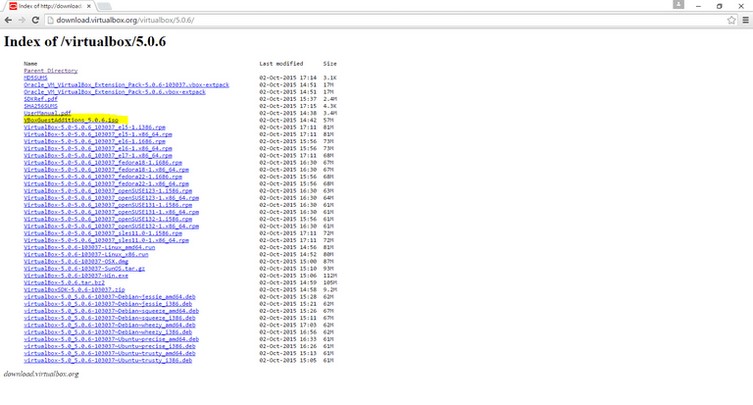Click the 57M size of VBoxGuestAdditions iso
753x405 pixels.
(x=328, y=120)
